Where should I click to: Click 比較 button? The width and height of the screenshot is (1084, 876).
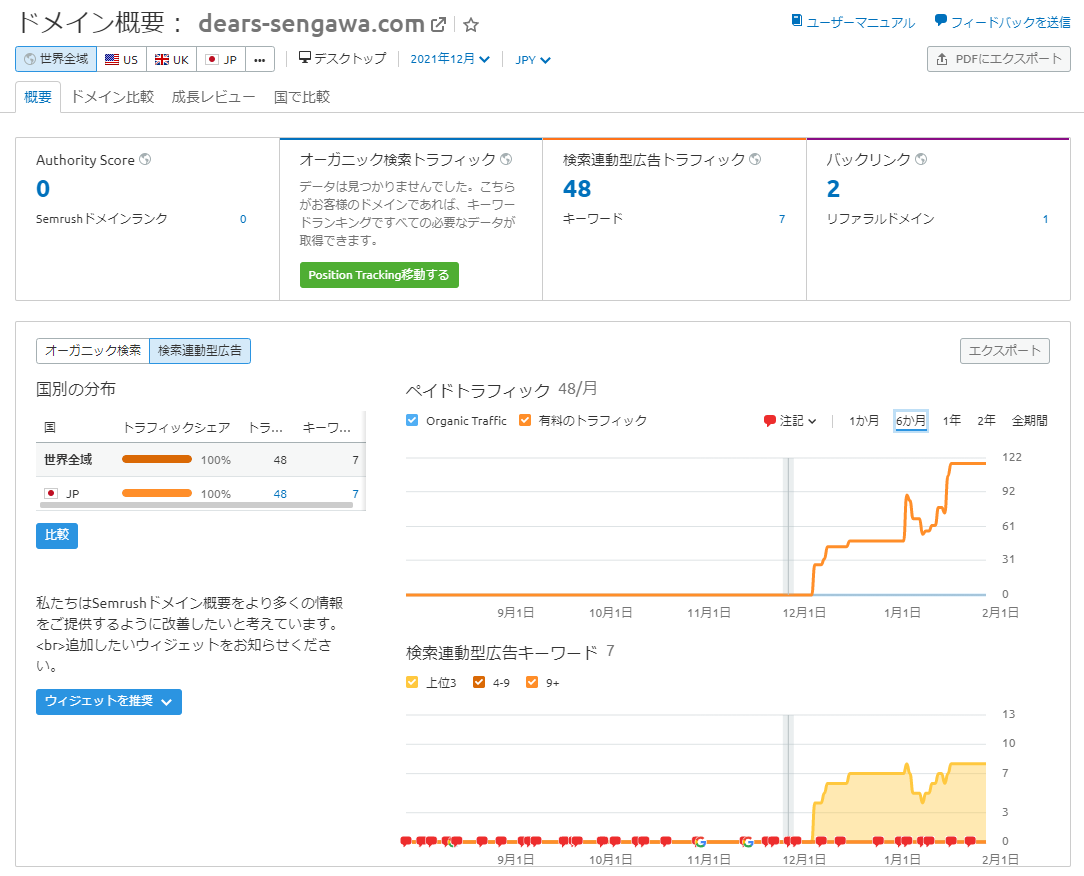[57, 535]
